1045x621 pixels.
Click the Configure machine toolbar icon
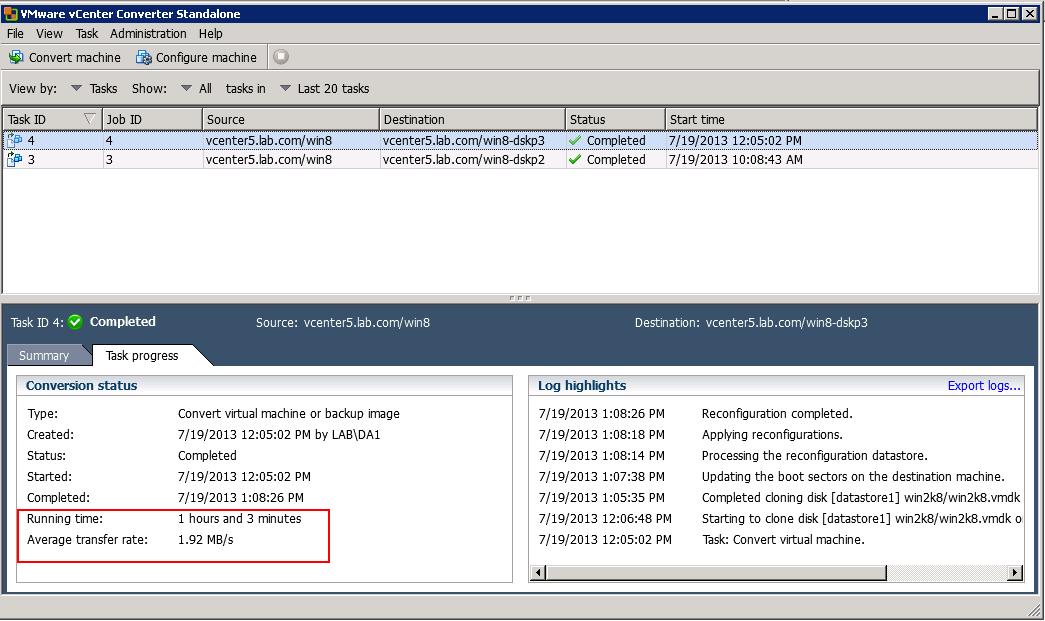coord(143,57)
